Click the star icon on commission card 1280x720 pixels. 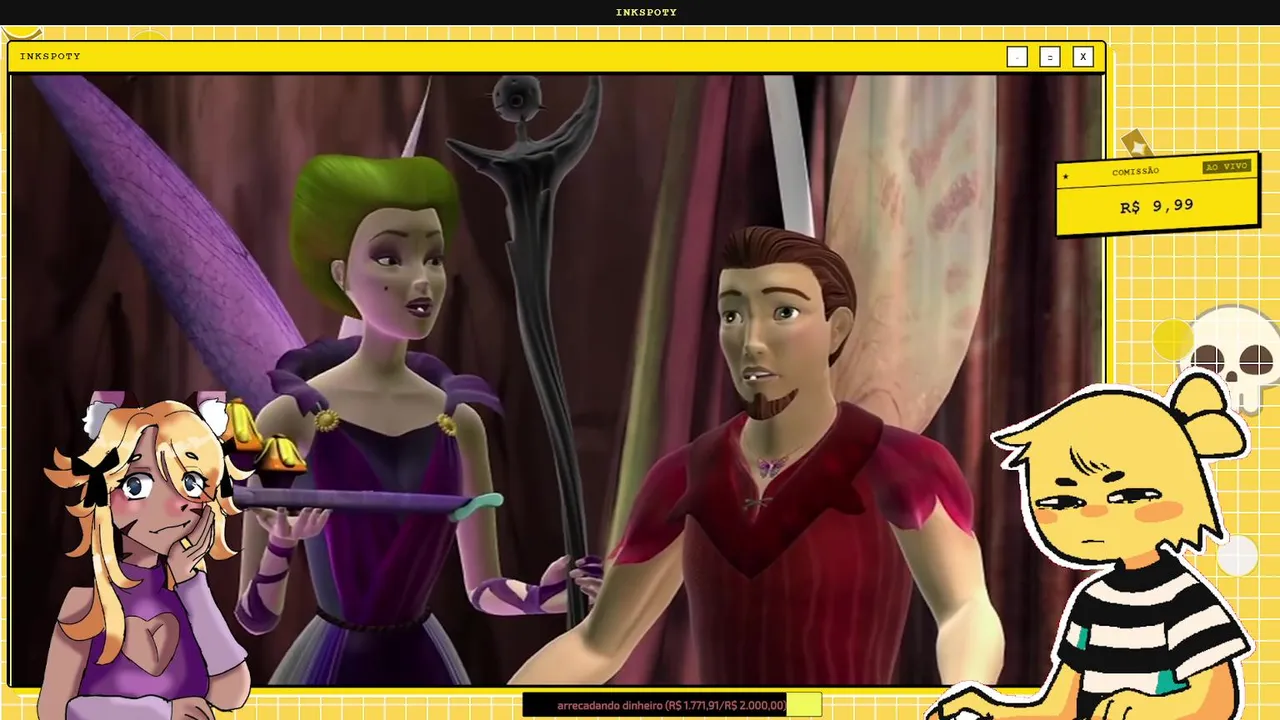click(1066, 178)
